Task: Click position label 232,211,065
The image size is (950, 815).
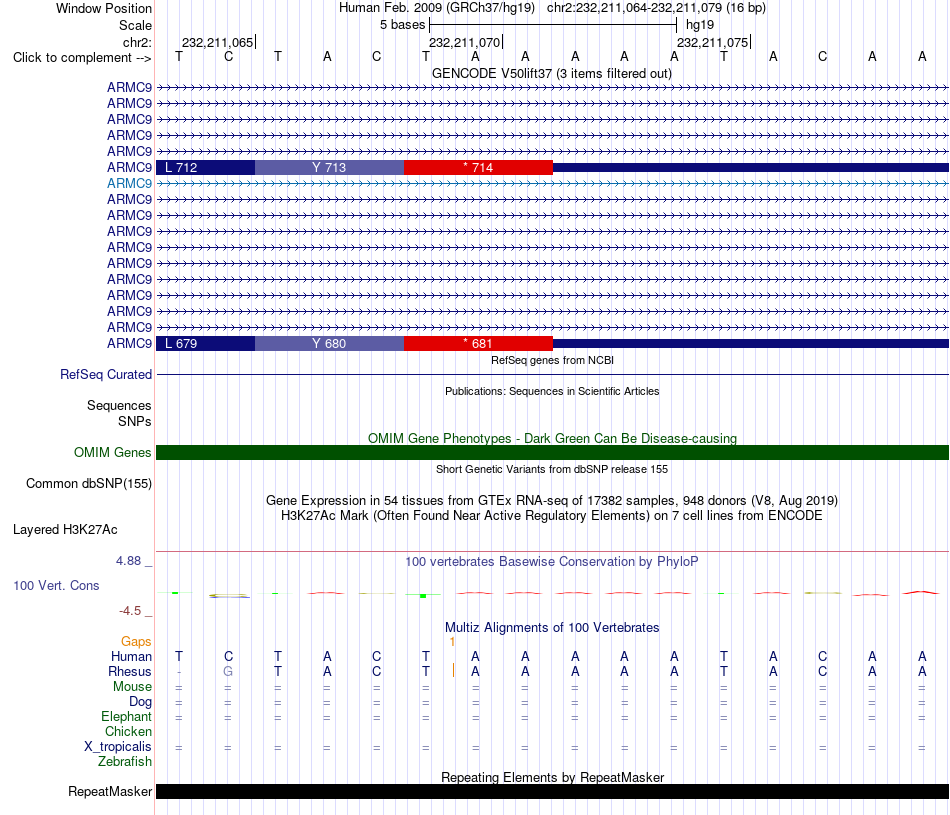Action: pos(218,42)
